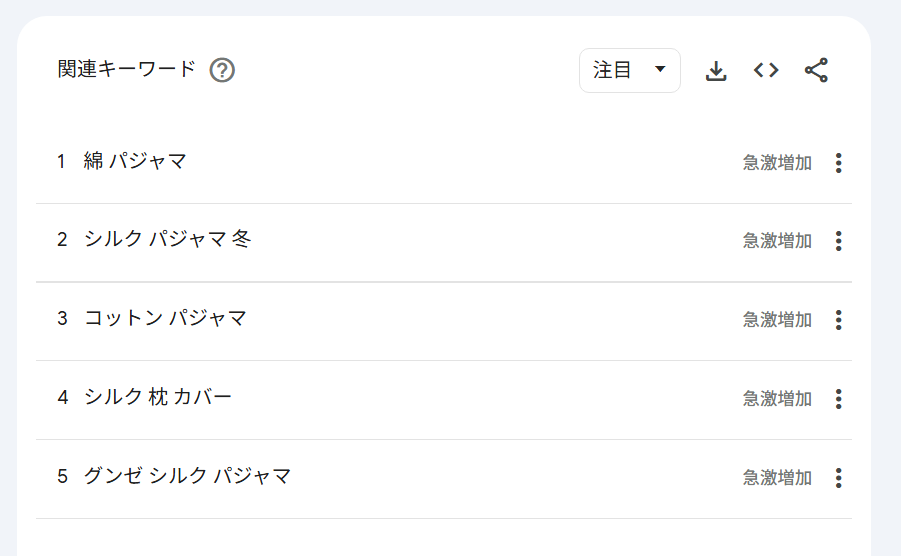Click the 関連キーワード heading
The width and height of the screenshot is (901, 556).
[127, 70]
